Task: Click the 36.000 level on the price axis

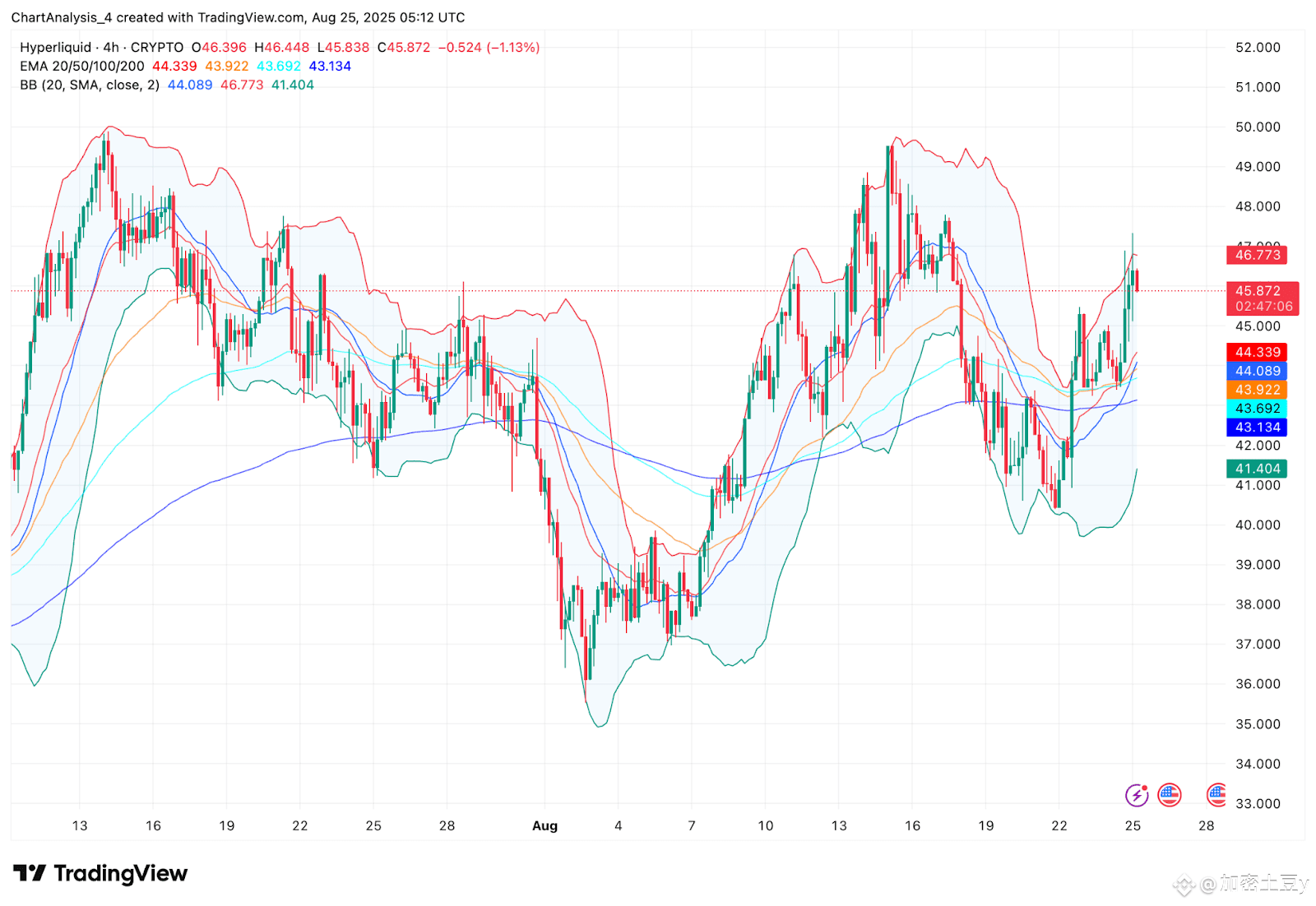Action: (1258, 684)
